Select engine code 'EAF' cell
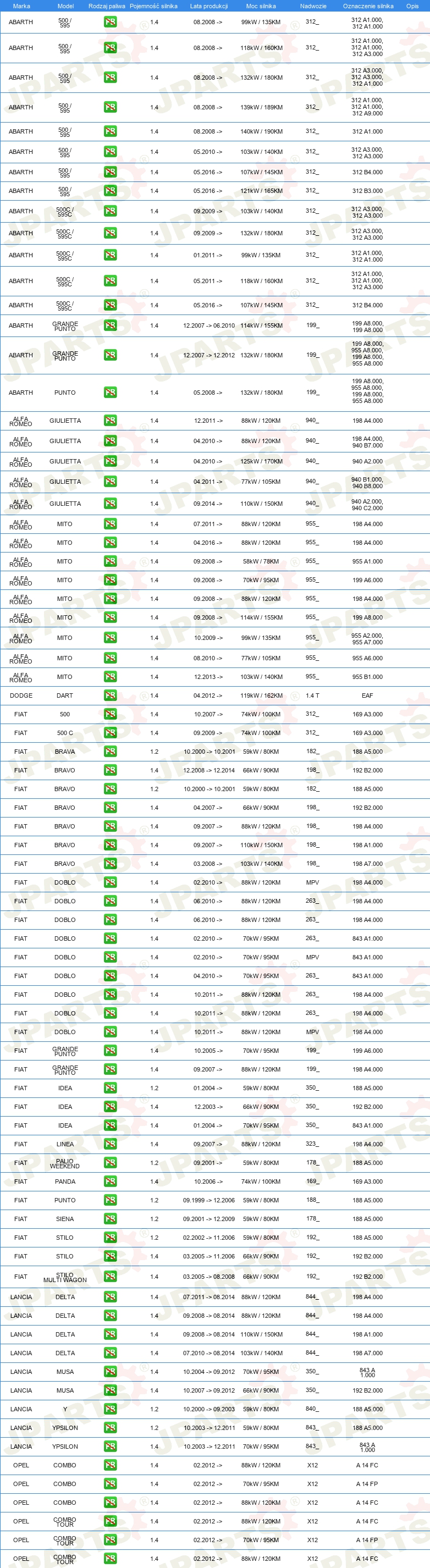430x1568 pixels. click(367, 695)
